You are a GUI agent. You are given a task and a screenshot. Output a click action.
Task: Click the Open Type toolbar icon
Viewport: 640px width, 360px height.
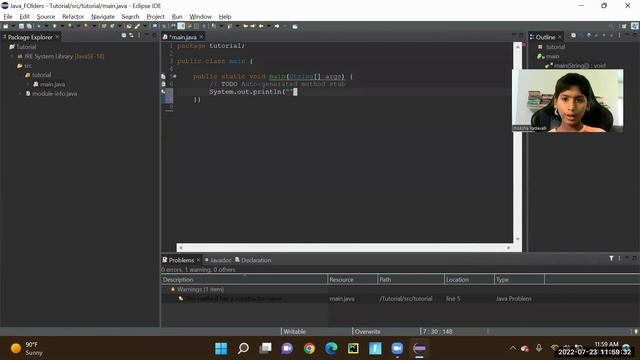pos(129,26)
